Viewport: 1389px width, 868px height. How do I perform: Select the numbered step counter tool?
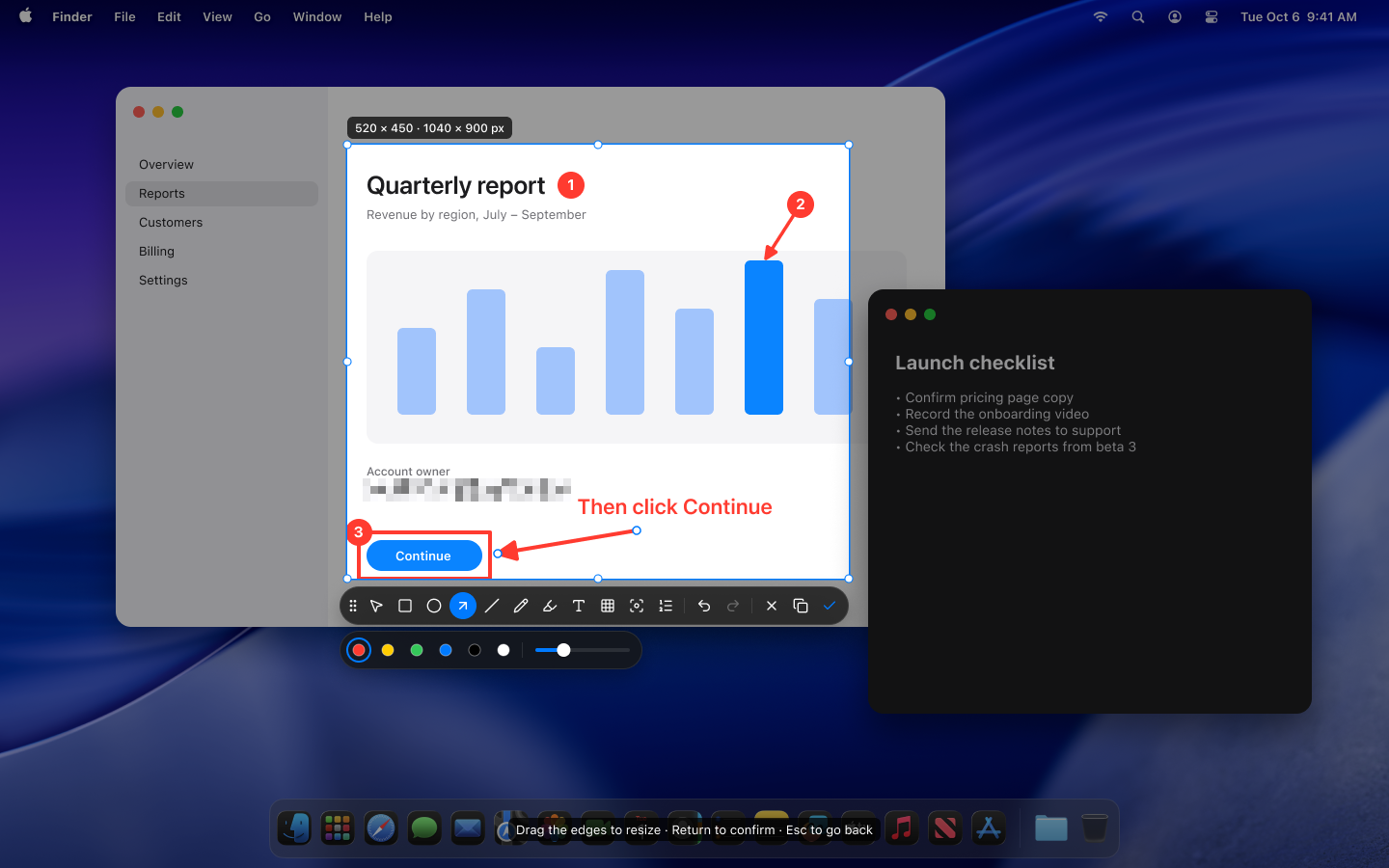[666, 606]
